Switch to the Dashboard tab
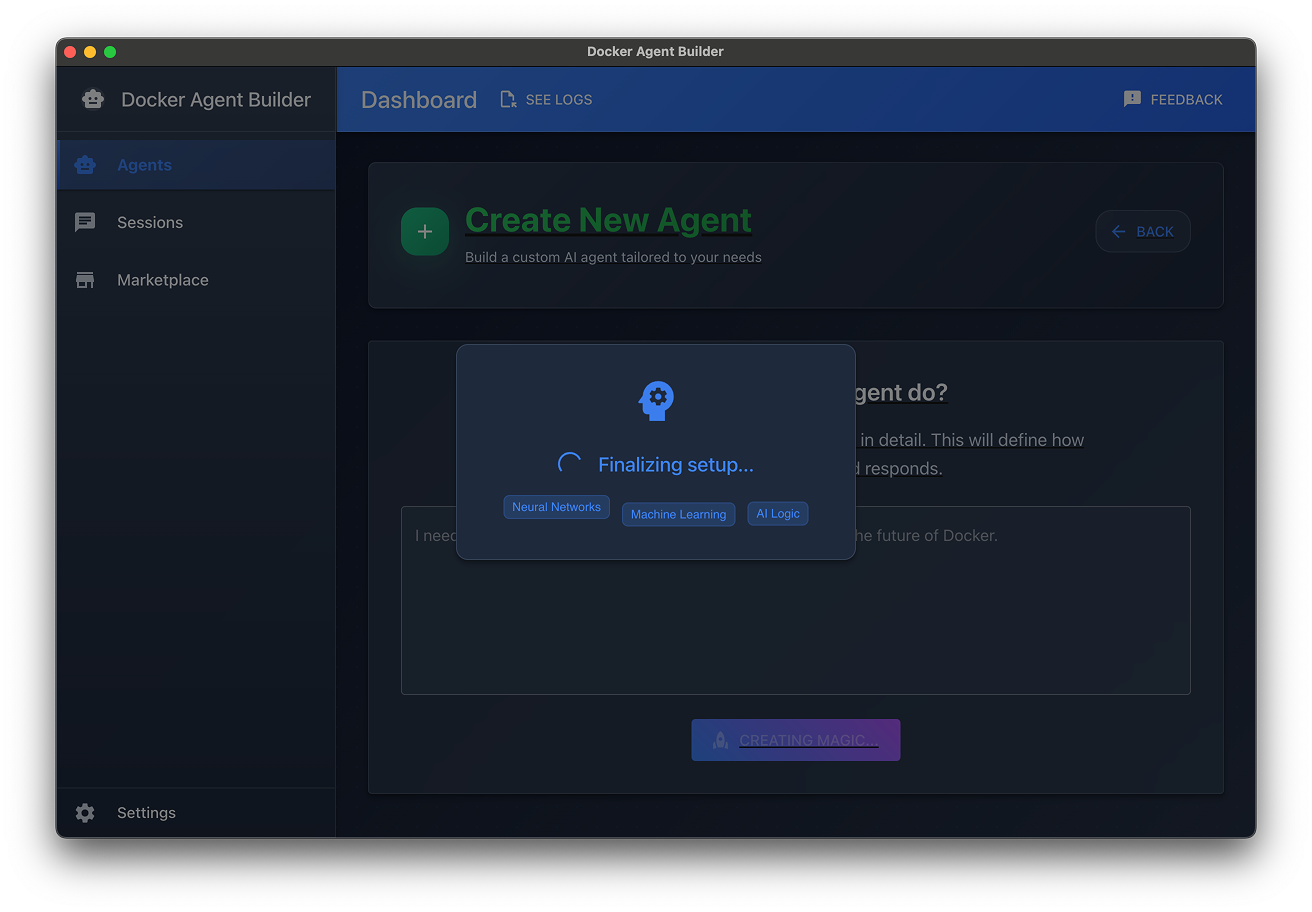1312x912 pixels. click(418, 99)
